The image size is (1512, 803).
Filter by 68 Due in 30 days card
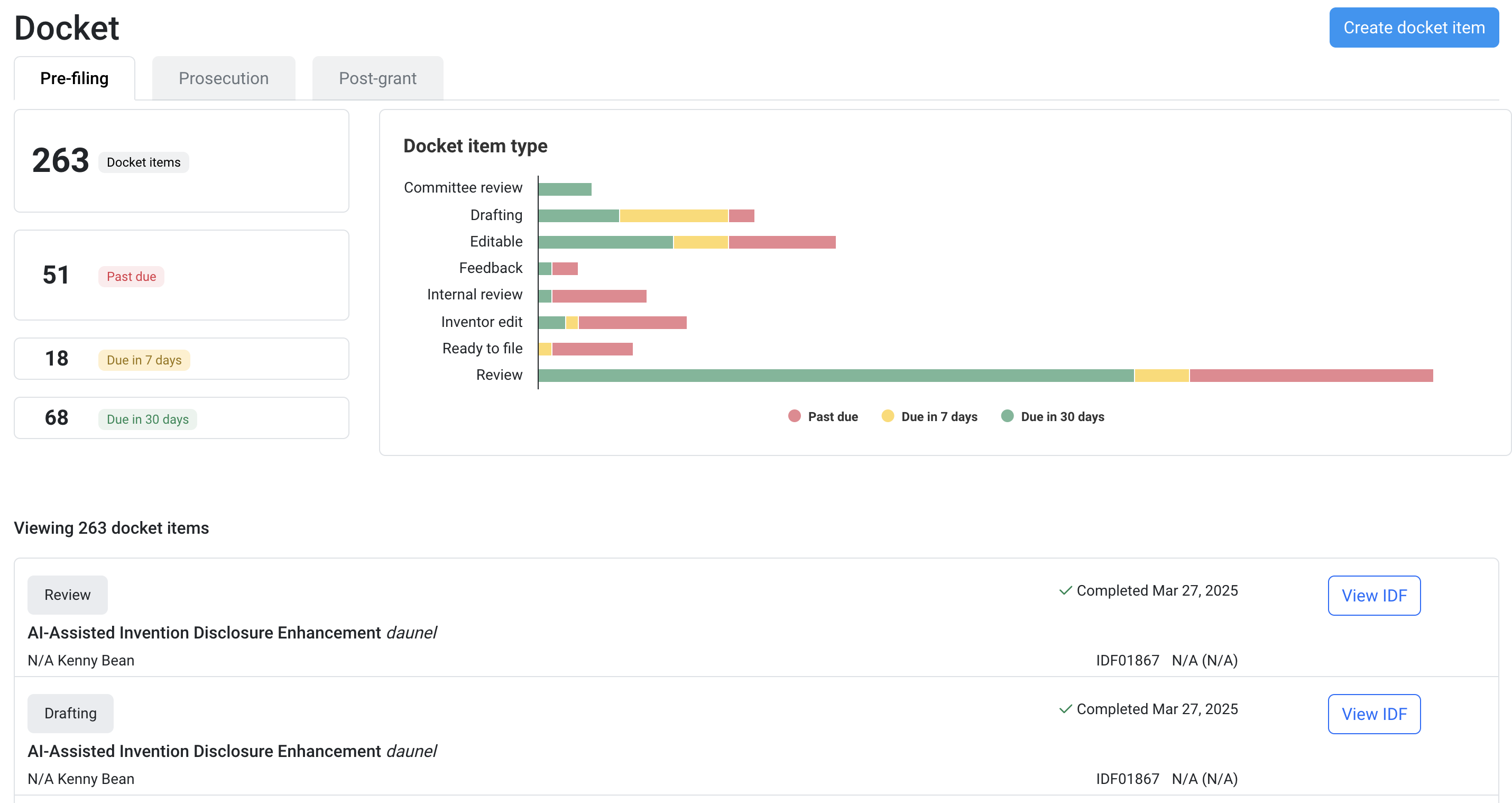tap(181, 418)
